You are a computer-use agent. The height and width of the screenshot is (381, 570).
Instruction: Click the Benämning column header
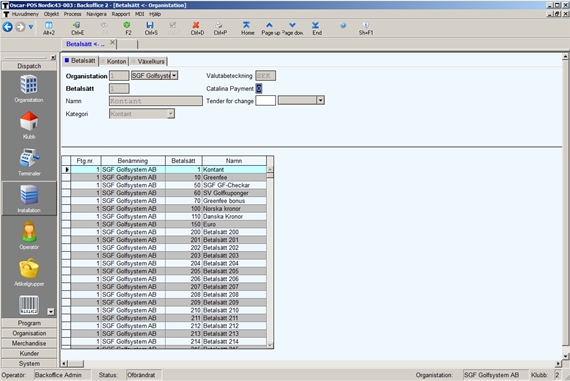coord(133,161)
